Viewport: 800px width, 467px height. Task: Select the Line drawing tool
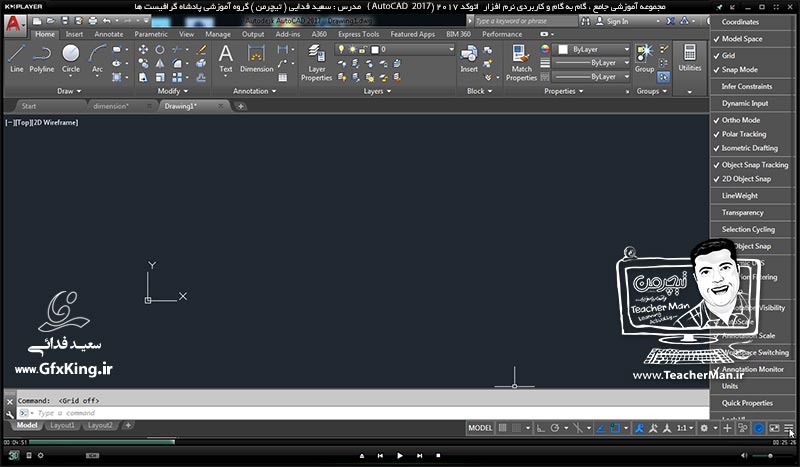coord(16,58)
